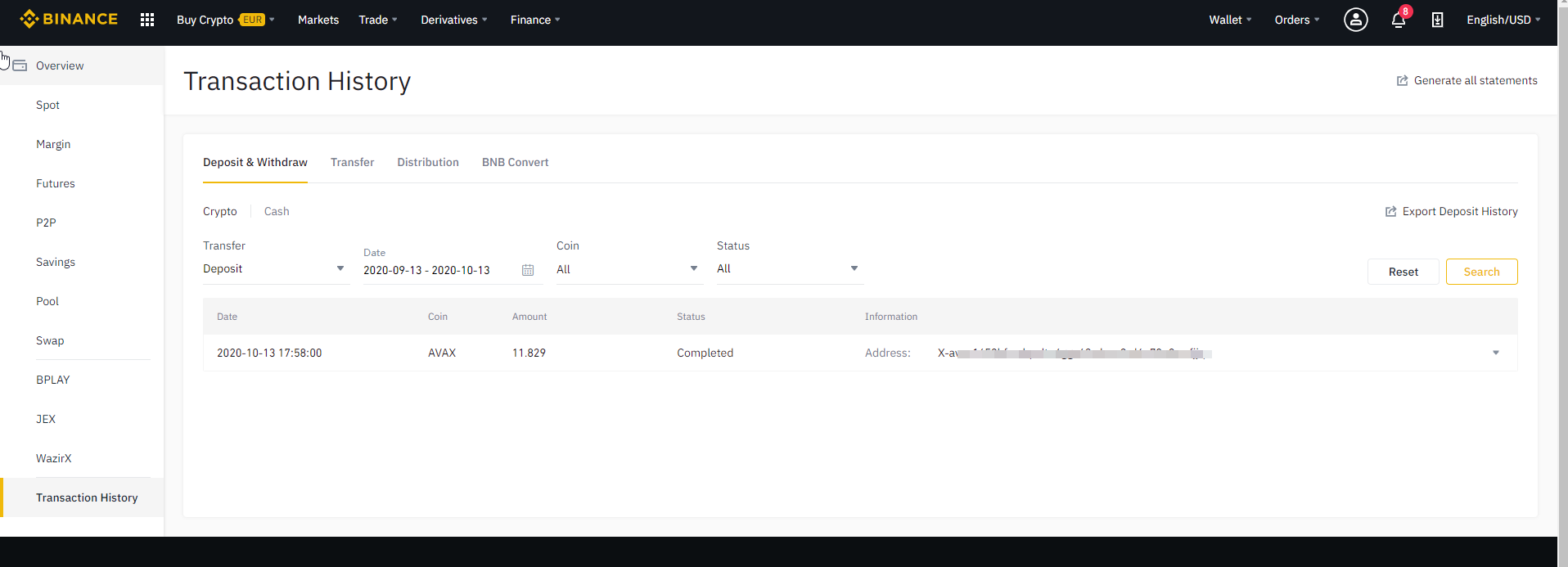Open the Markets menu item
This screenshot has width=1568, height=567.
tap(318, 20)
